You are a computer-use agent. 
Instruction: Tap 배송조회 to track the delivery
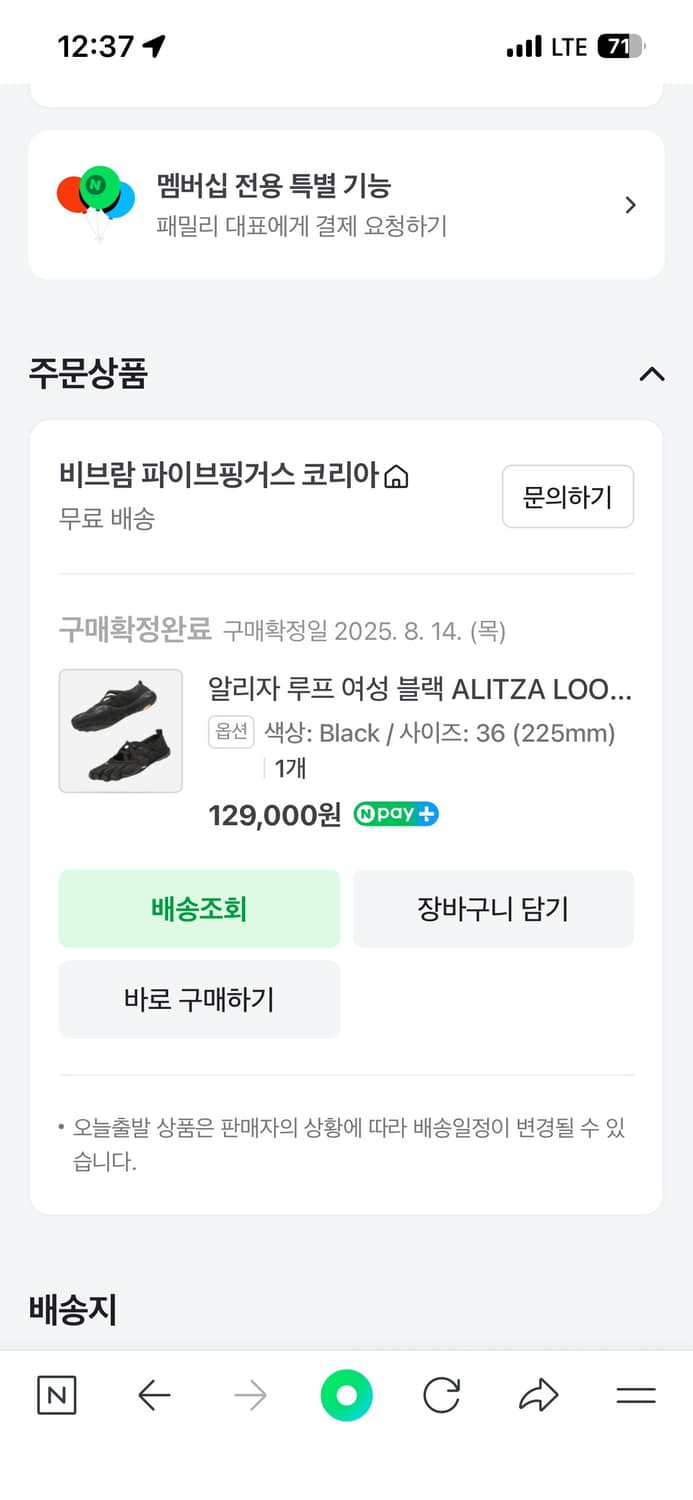(199, 908)
